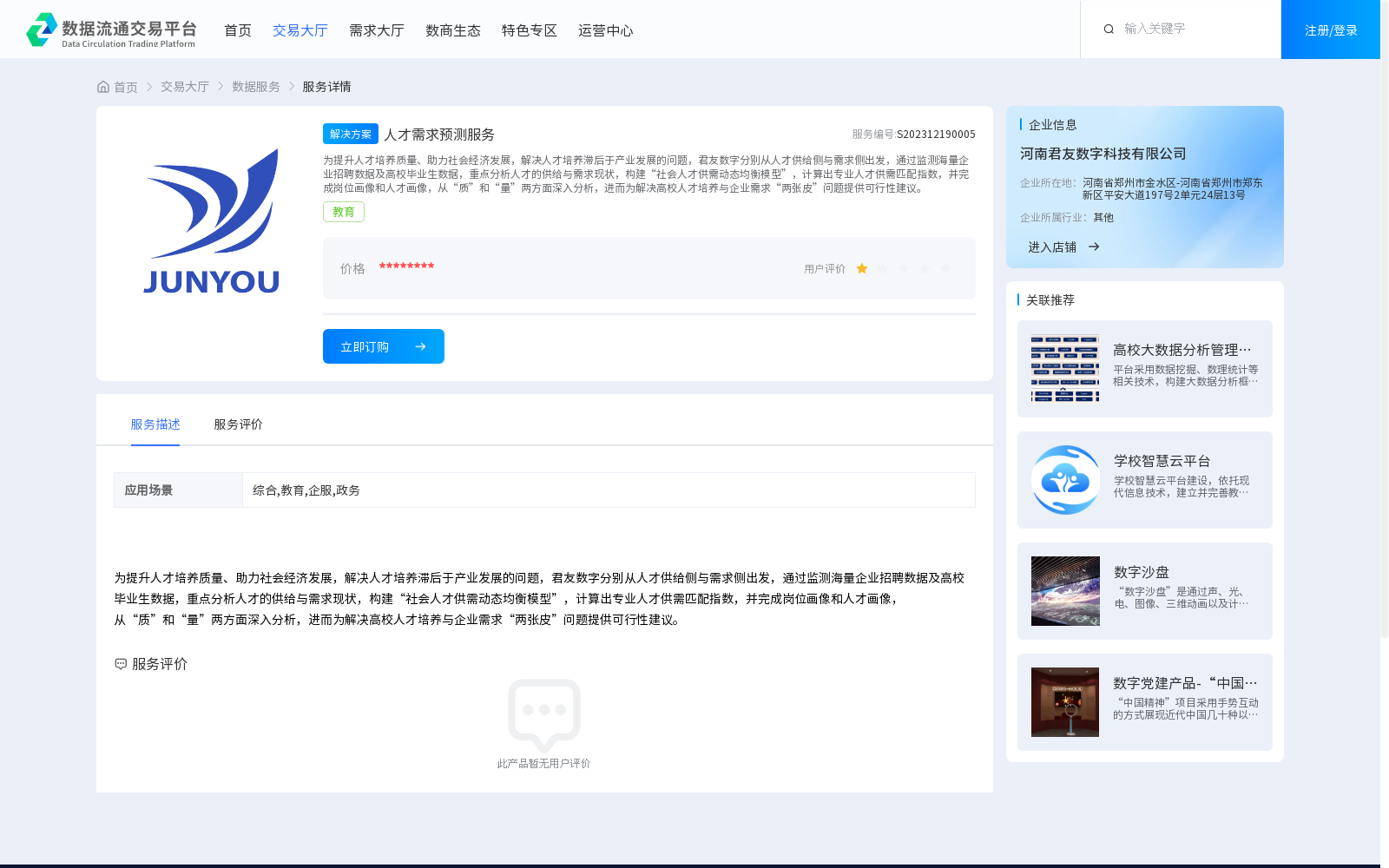Click the fourth rating star
1389x868 pixels.
point(924,268)
